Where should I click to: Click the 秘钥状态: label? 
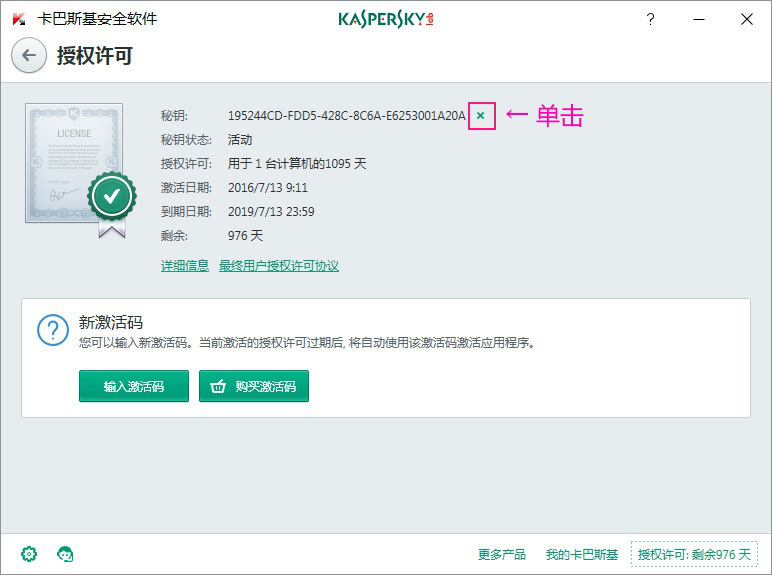coord(186,140)
